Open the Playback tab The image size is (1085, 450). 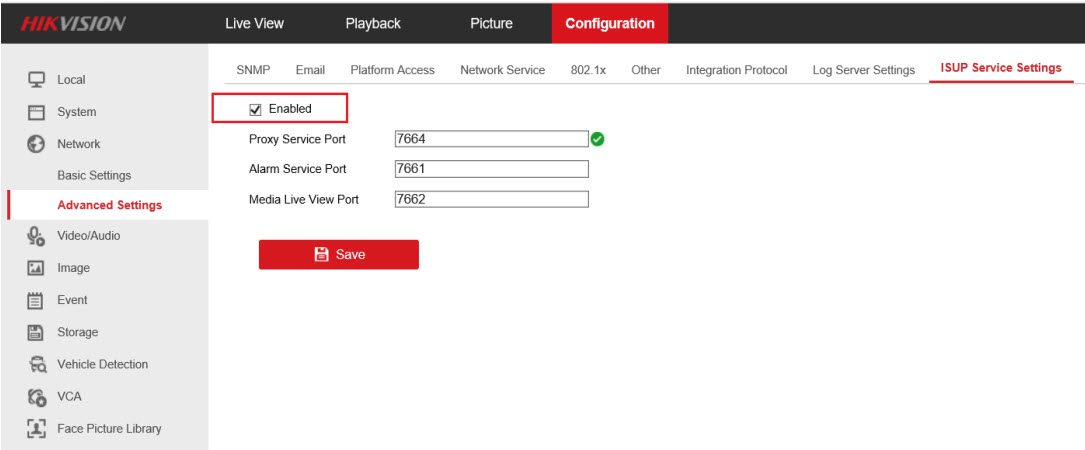[x=373, y=23]
